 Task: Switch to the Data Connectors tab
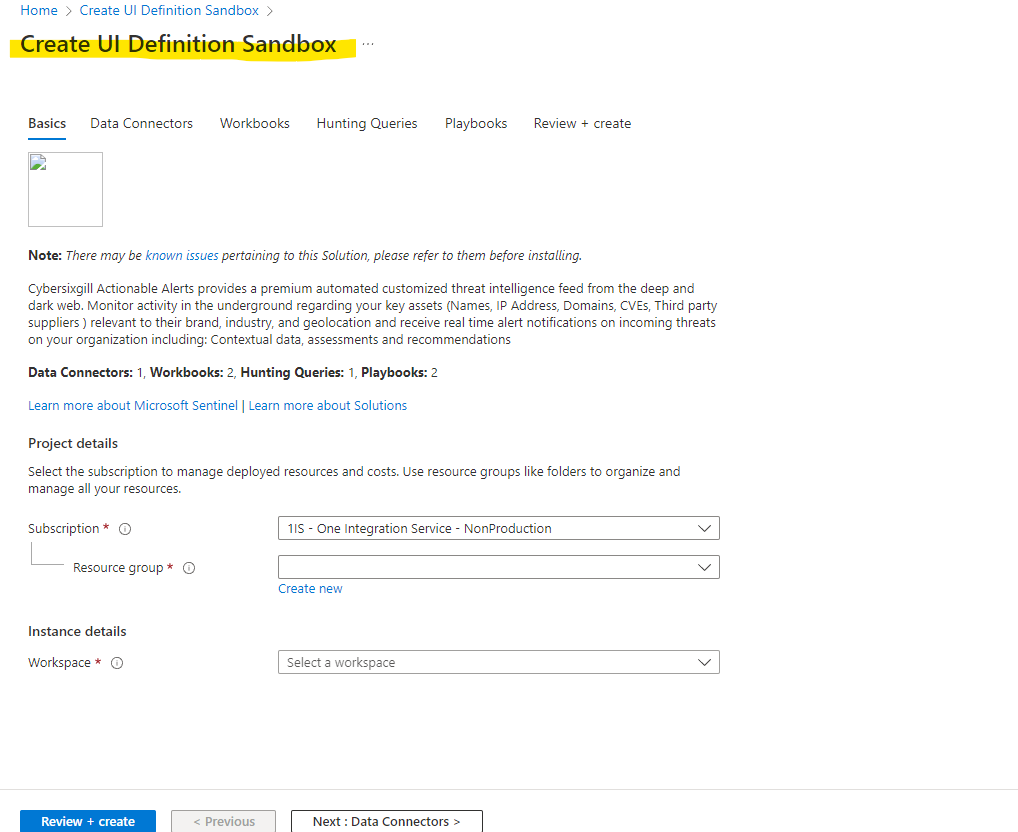142,123
